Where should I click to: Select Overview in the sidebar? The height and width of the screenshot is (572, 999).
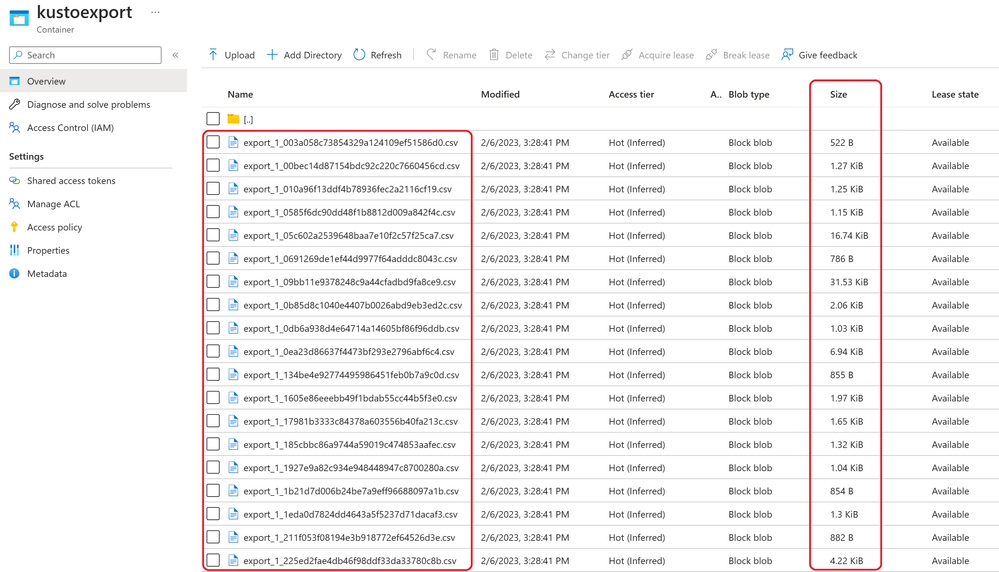pos(93,81)
